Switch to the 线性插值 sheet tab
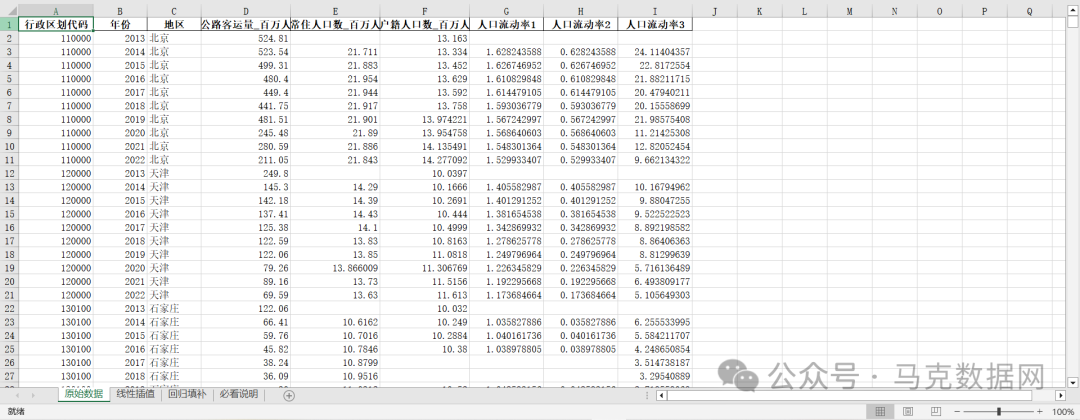This screenshot has height=420, width=1080. click(136, 395)
